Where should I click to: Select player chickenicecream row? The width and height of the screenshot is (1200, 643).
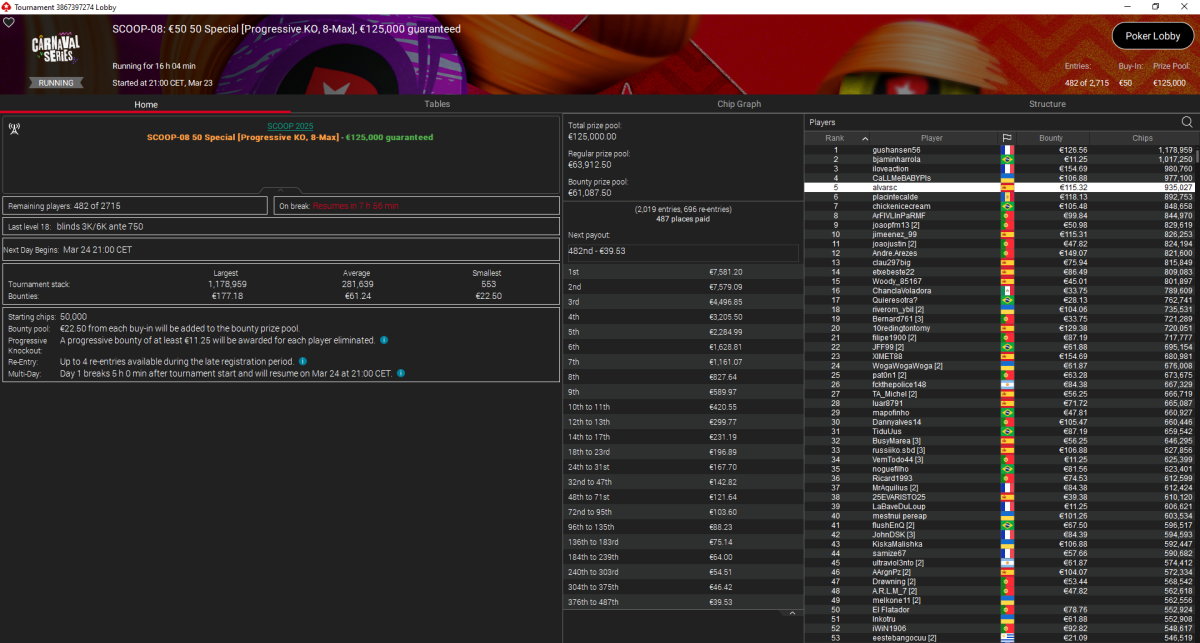1000,206
